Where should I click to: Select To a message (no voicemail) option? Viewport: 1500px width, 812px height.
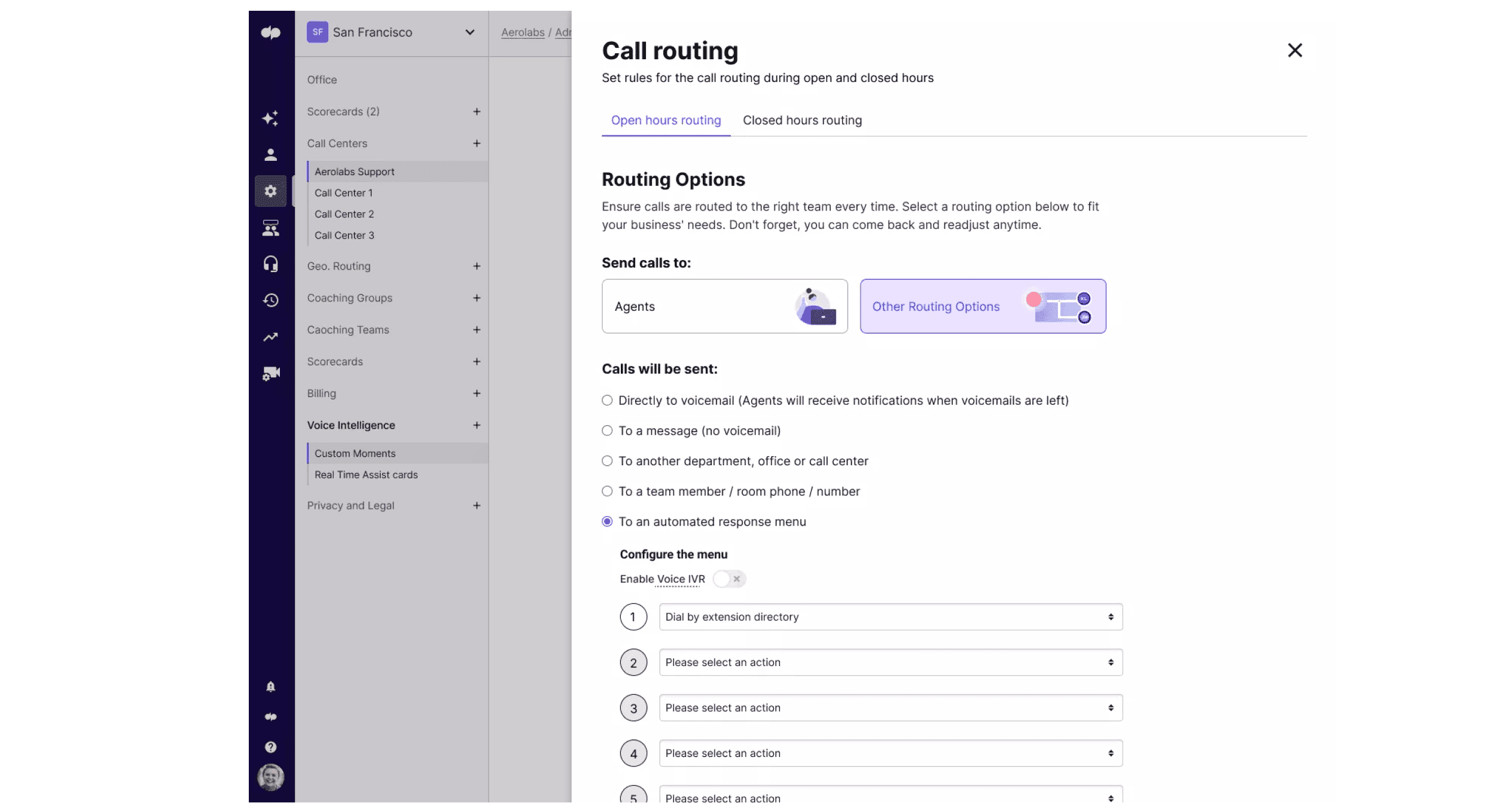(607, 431)
